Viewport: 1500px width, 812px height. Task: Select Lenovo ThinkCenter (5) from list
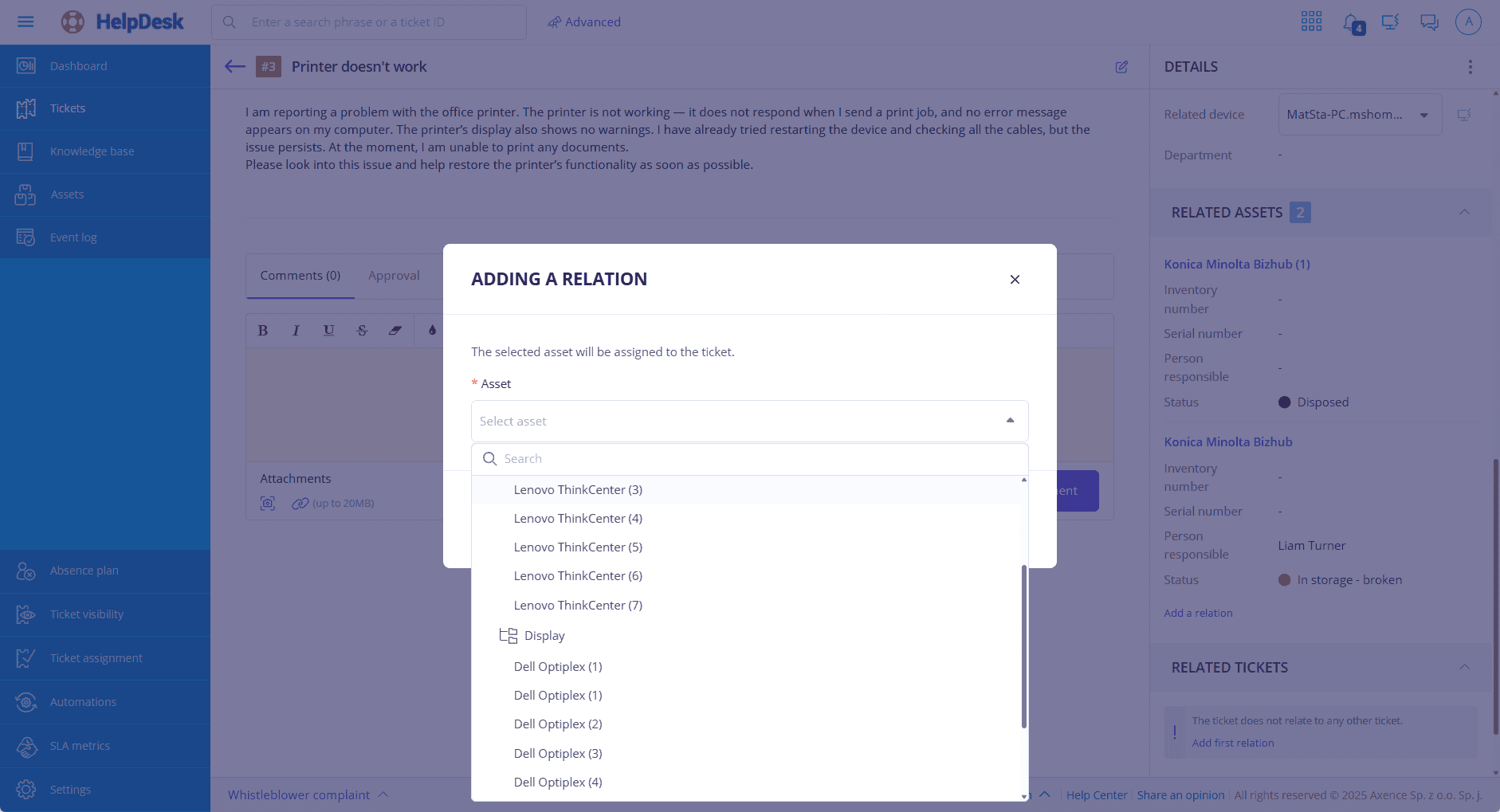(x=578, y=547)
